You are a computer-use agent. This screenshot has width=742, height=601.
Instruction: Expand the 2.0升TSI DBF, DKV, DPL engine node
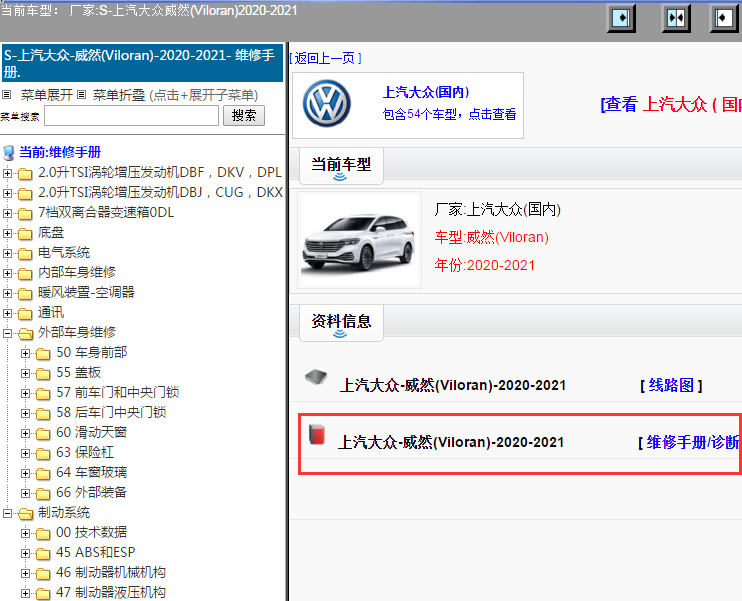point(7,173)
